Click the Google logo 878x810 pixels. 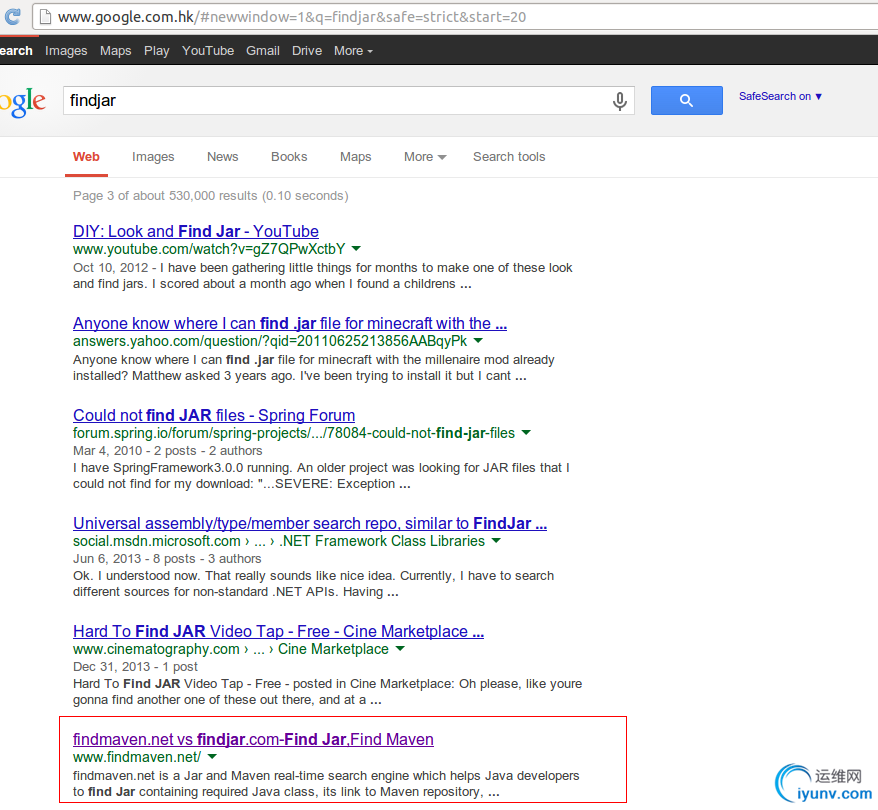pos(22,102)
